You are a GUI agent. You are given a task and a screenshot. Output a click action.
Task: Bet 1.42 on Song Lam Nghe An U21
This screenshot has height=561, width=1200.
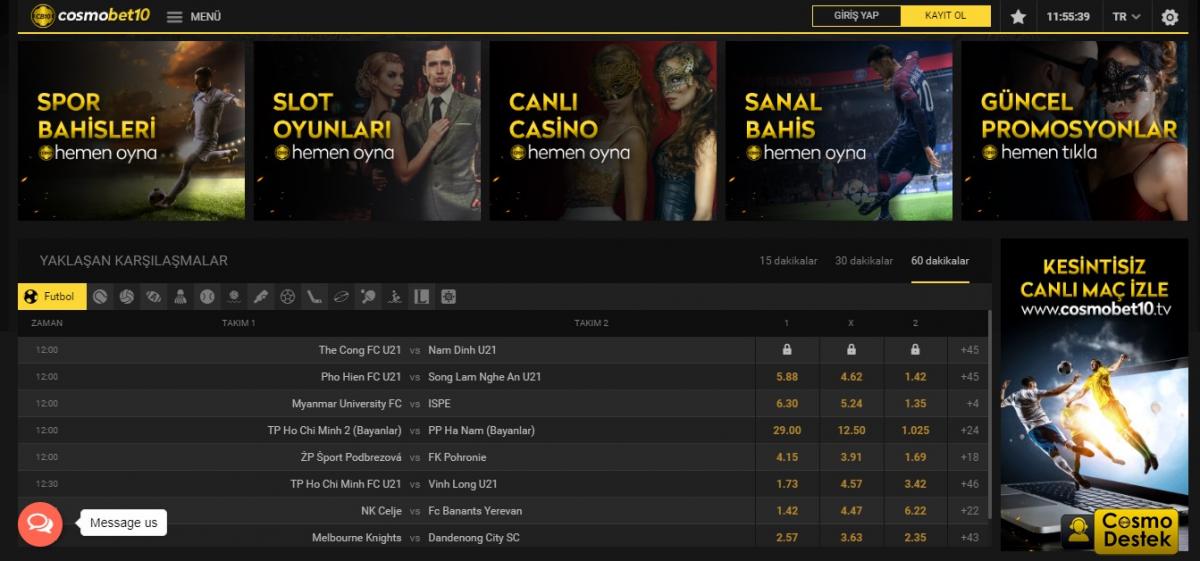(915, 377)
